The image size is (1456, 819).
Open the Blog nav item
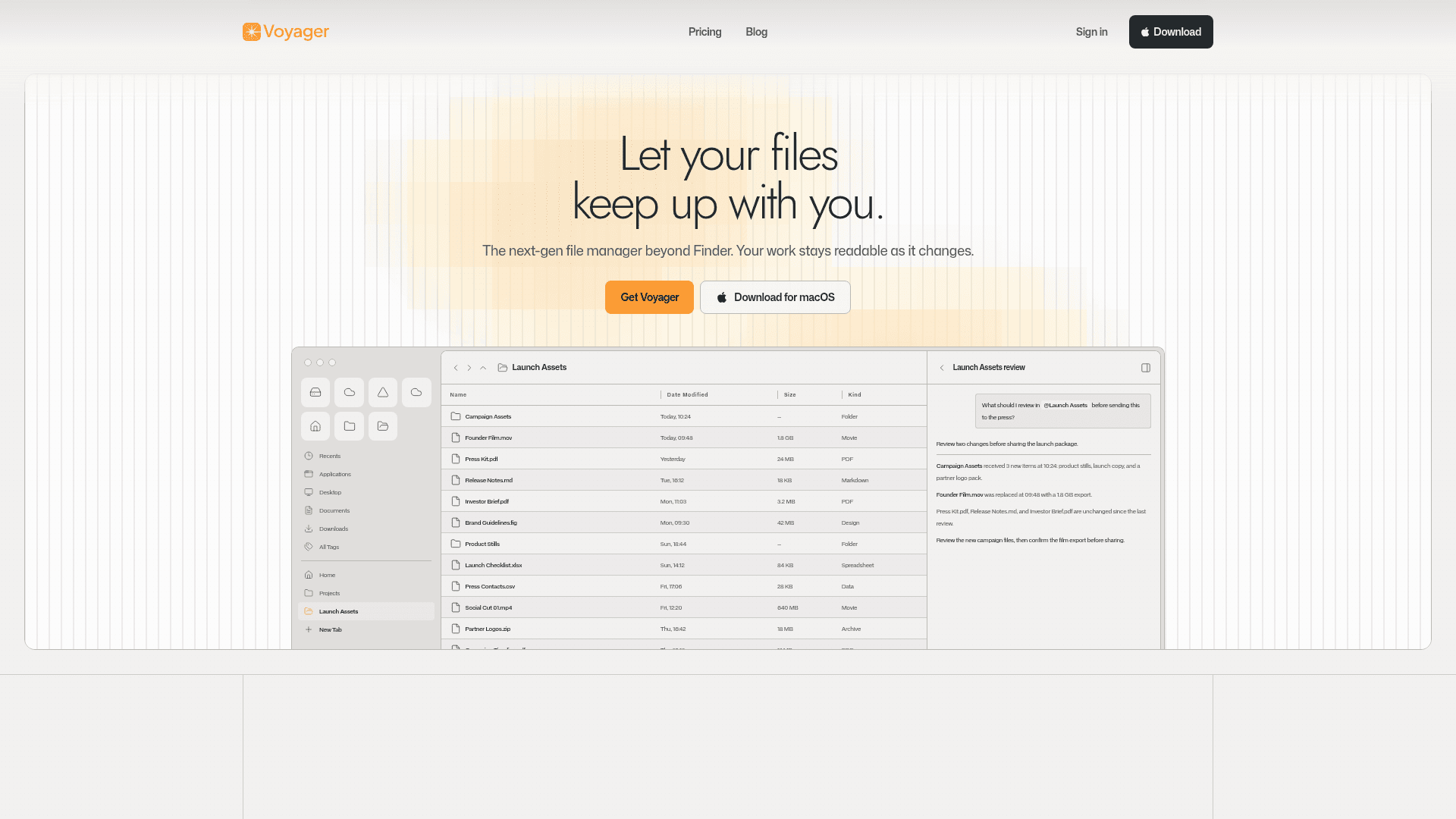(756, 32)
